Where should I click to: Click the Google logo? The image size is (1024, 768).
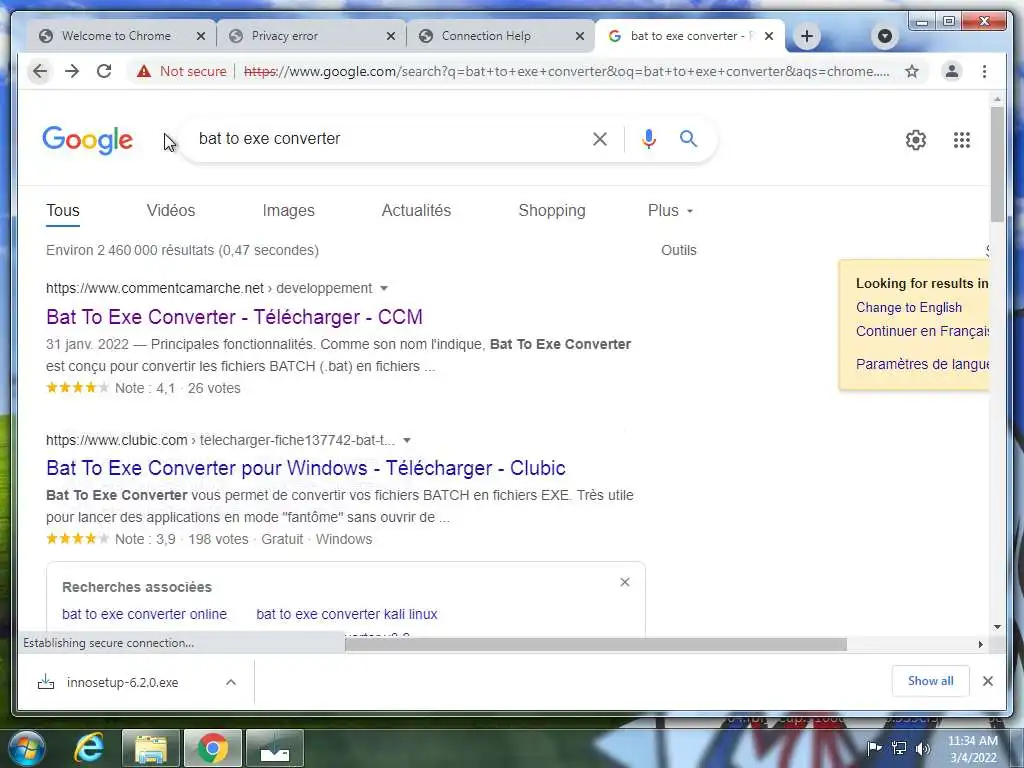point(88,140)
